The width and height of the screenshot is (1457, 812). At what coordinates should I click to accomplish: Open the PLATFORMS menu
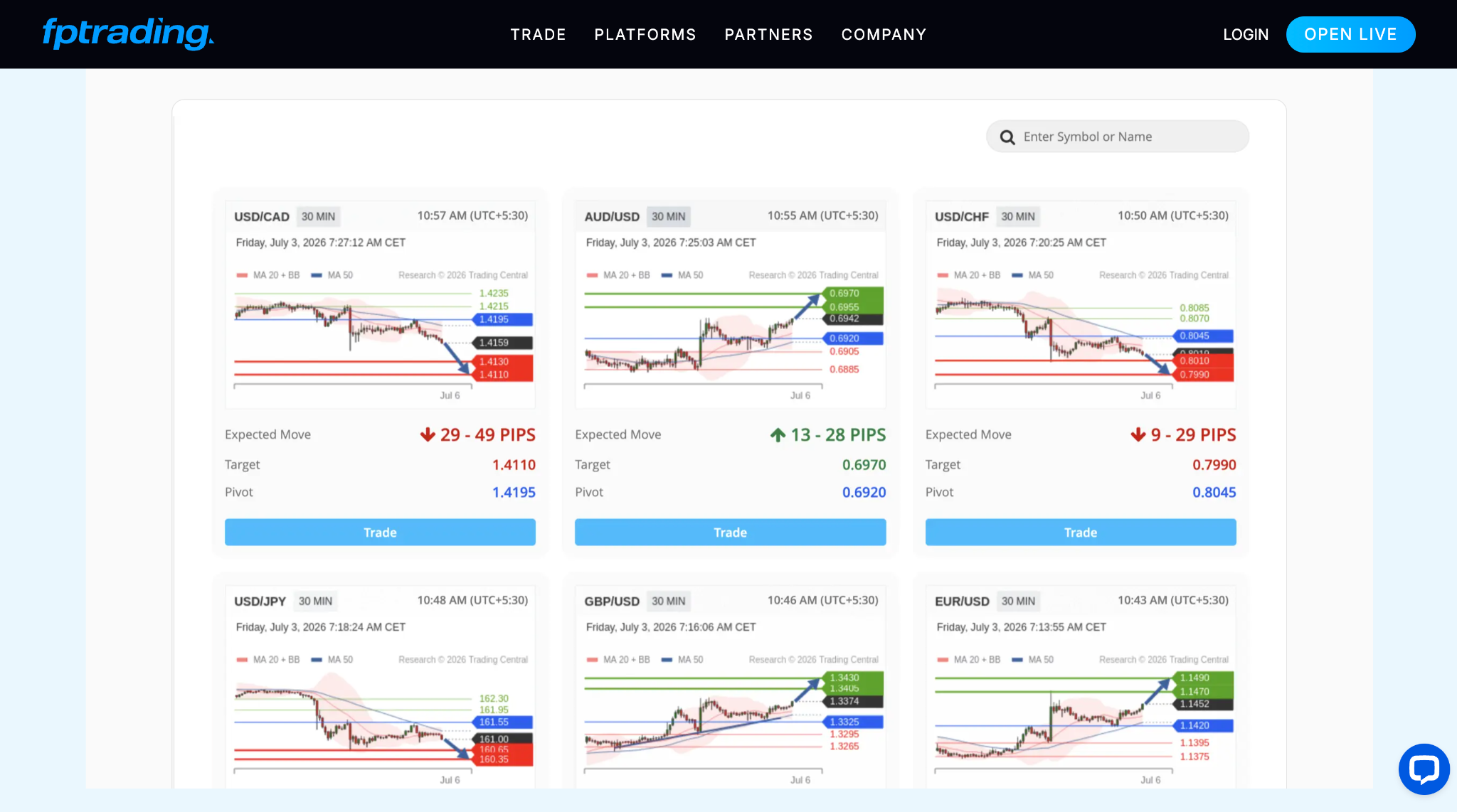645,34
